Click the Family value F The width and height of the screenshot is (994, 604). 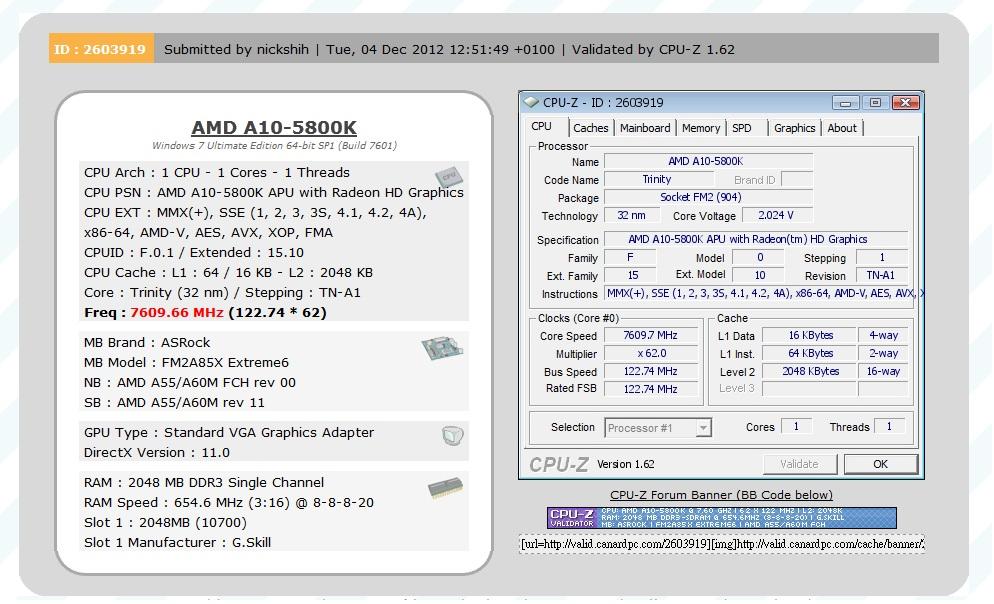tap(631, 257)
